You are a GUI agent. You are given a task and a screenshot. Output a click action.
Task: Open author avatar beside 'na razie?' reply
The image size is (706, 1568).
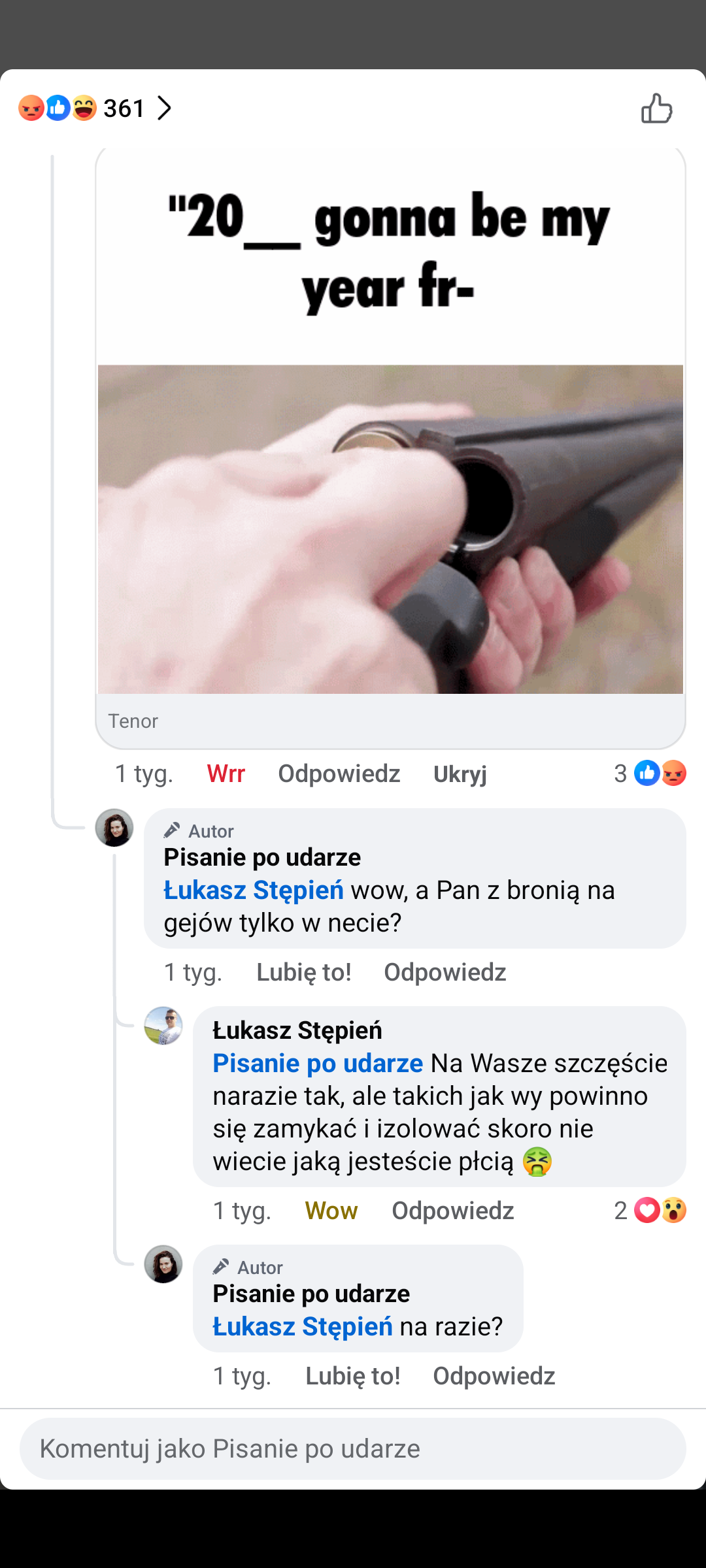coord(163,1264)
